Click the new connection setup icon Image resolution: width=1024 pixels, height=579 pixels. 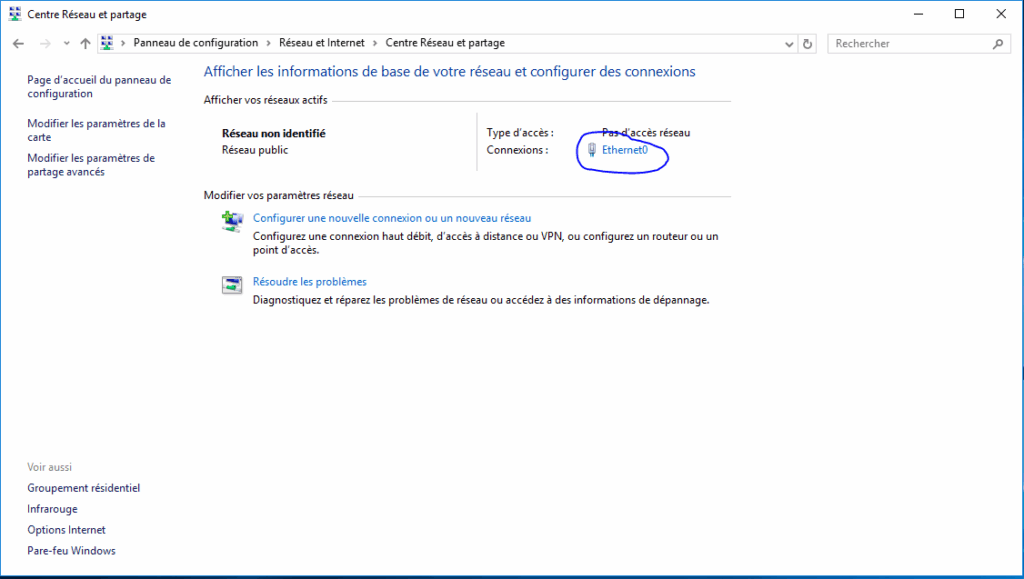coord(232,222)
